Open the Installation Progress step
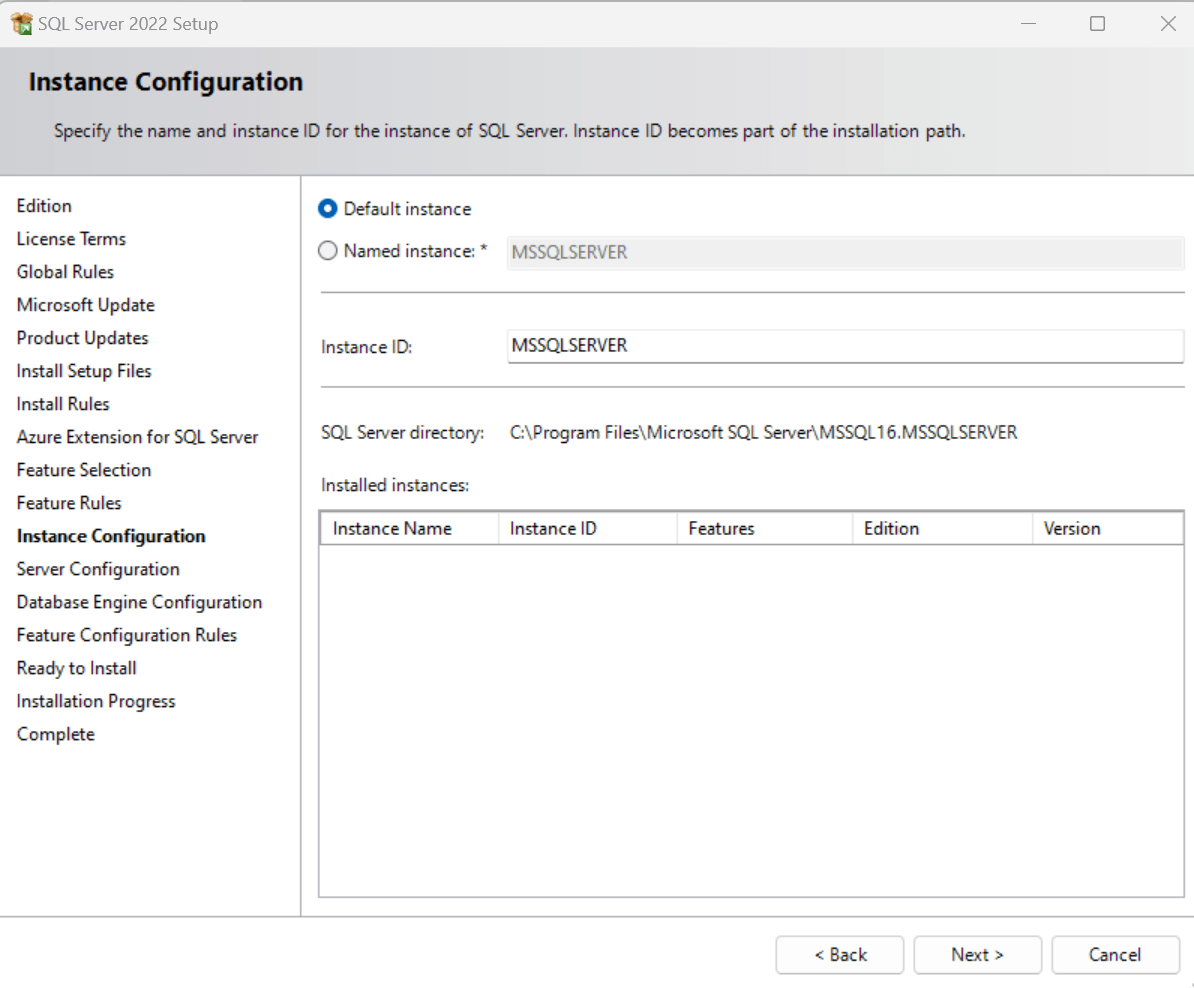The width and height of the screenshot is (1194, 988). (x=96, y=701)
